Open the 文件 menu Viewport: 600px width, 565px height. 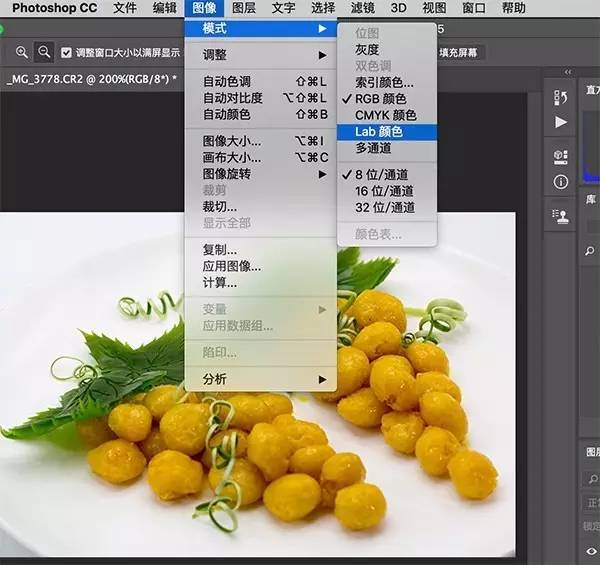tap(125, 8)
